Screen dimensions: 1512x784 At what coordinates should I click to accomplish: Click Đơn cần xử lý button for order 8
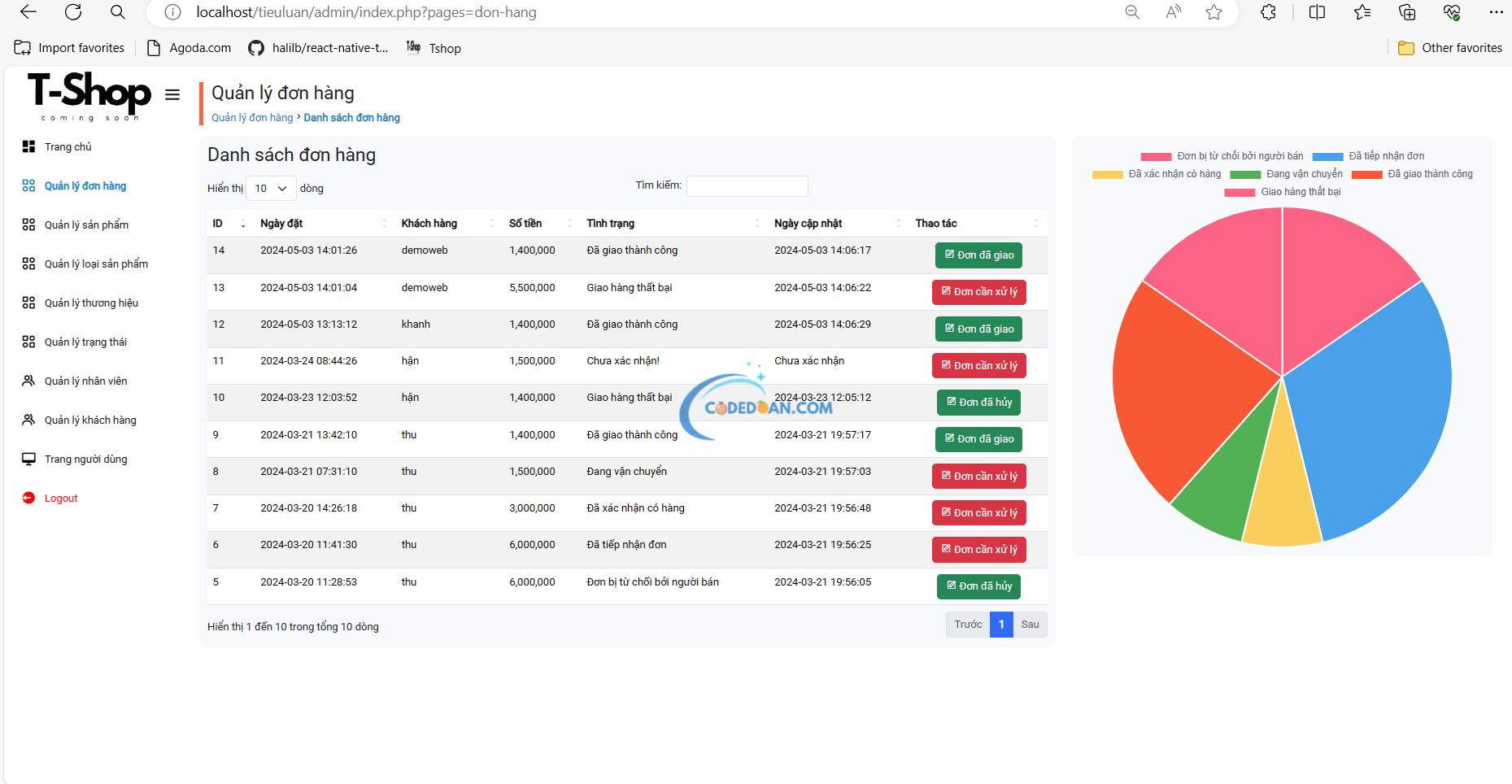[979, 476]
